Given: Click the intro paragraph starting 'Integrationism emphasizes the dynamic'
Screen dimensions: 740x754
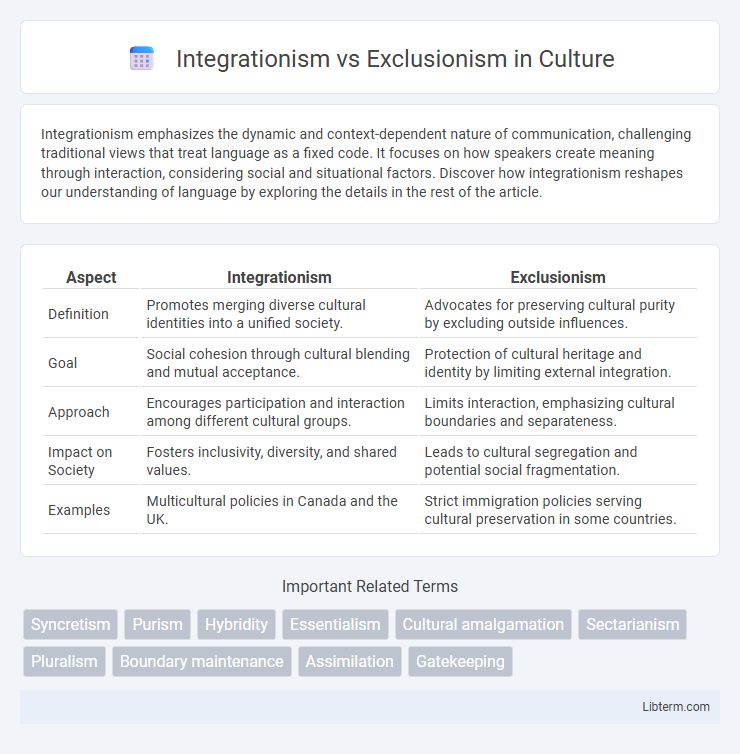Looking at the screenshot, I should 366,163.
